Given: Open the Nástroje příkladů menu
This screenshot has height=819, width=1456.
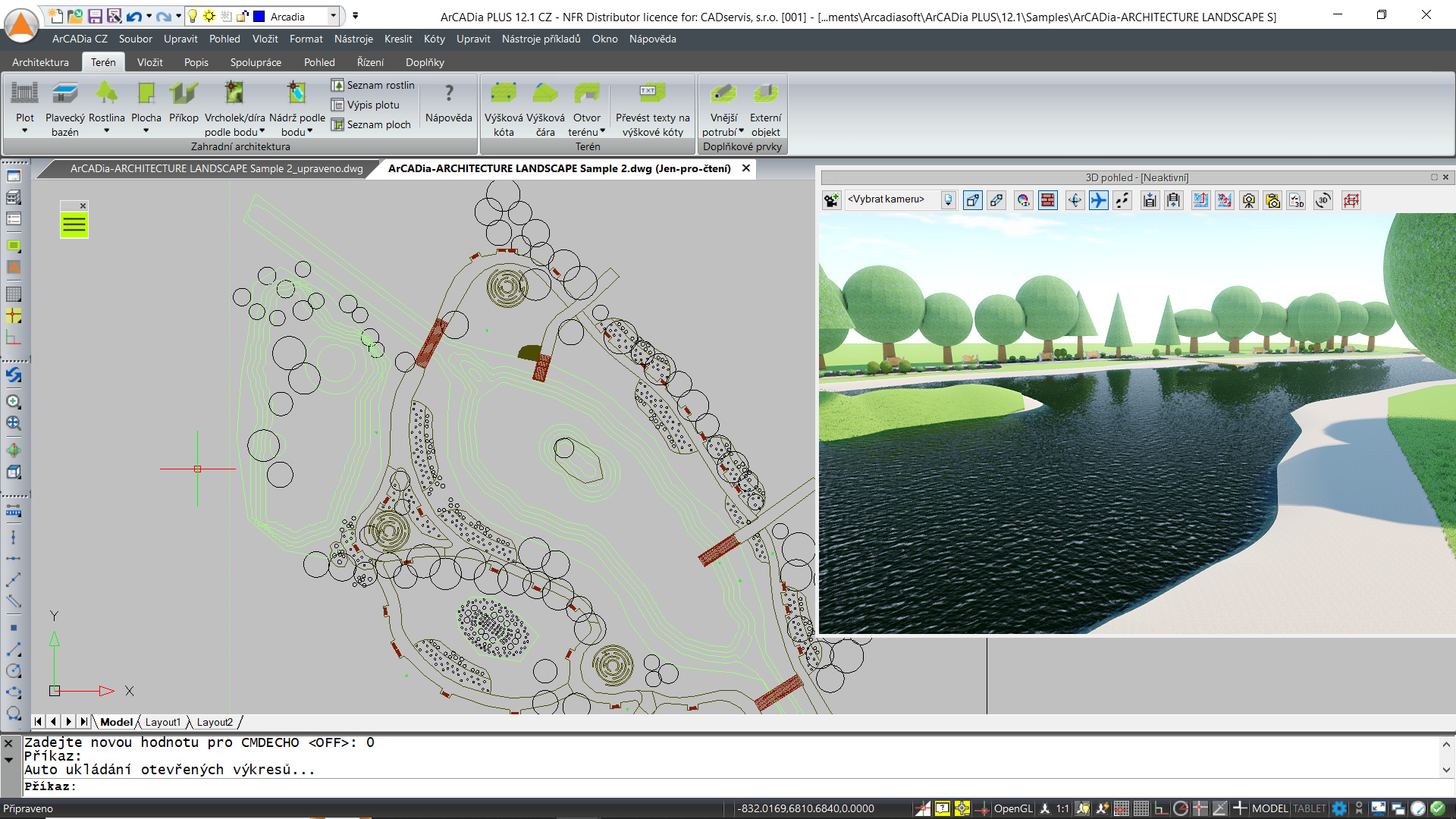Looking at the screenshot, I should 541,39.
